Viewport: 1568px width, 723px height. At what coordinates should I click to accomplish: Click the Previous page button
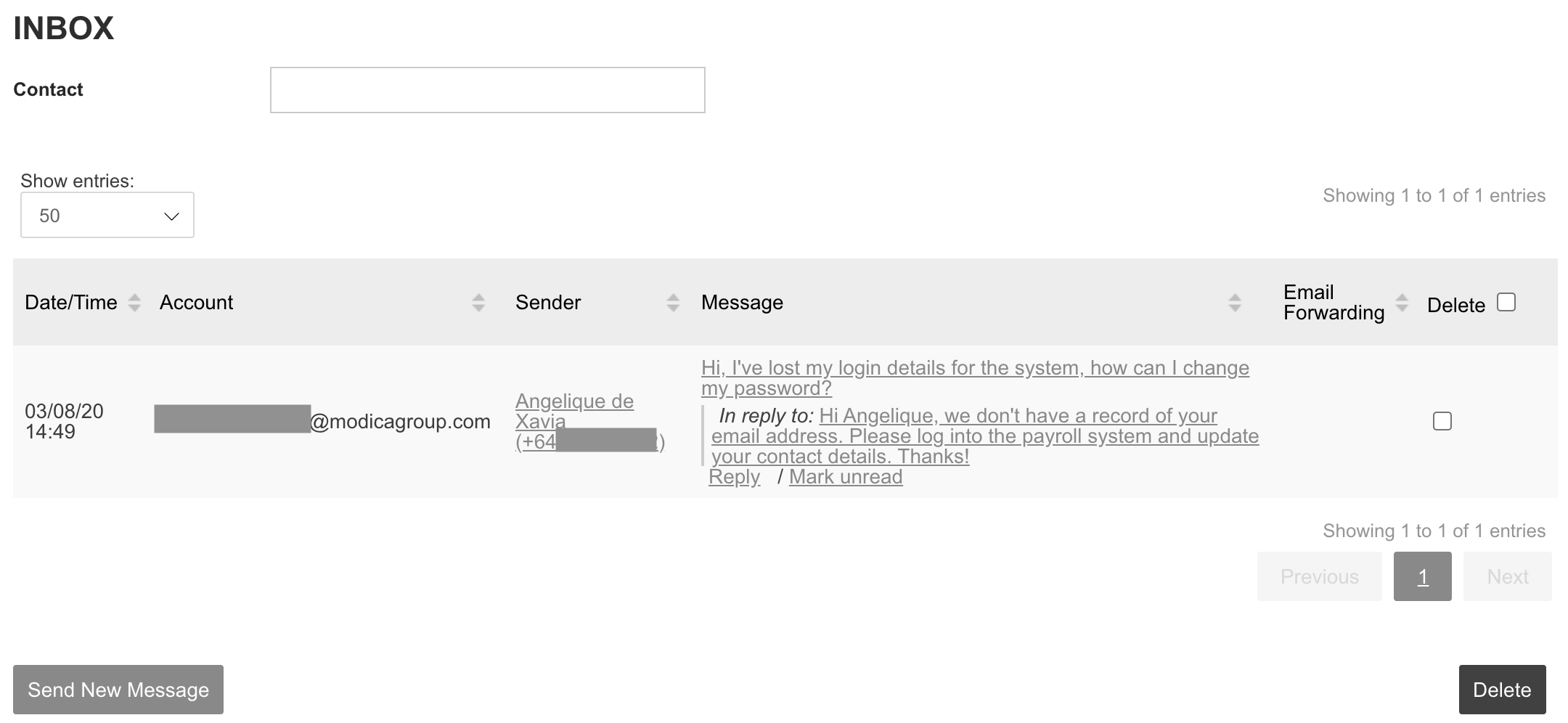(x=1319, y=576)
